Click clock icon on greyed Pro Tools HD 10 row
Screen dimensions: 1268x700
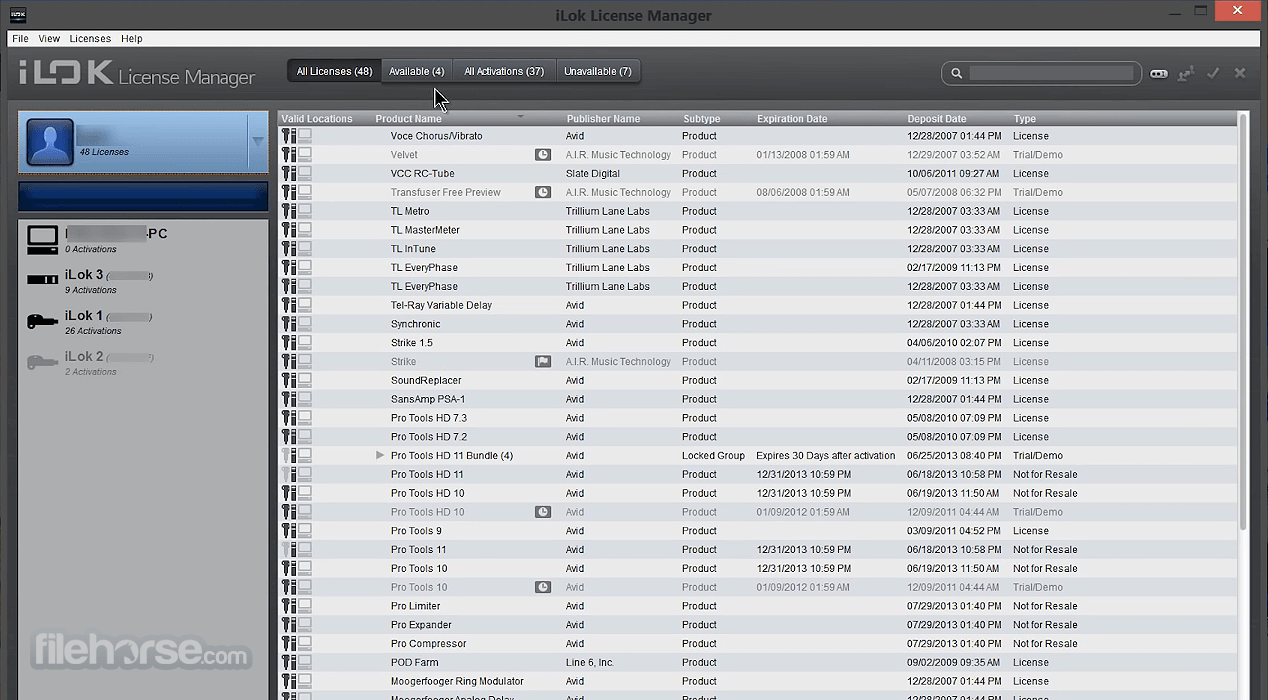tap(543, 512)
